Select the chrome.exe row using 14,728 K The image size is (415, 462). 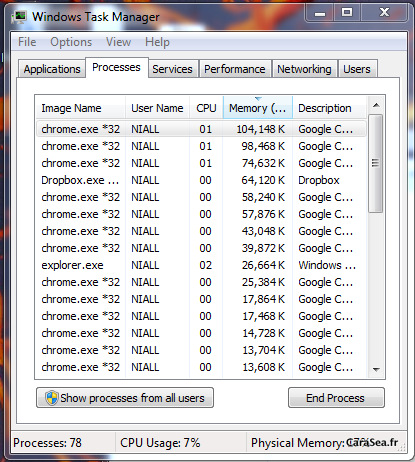pyautogui.click(x=201, y=333)
